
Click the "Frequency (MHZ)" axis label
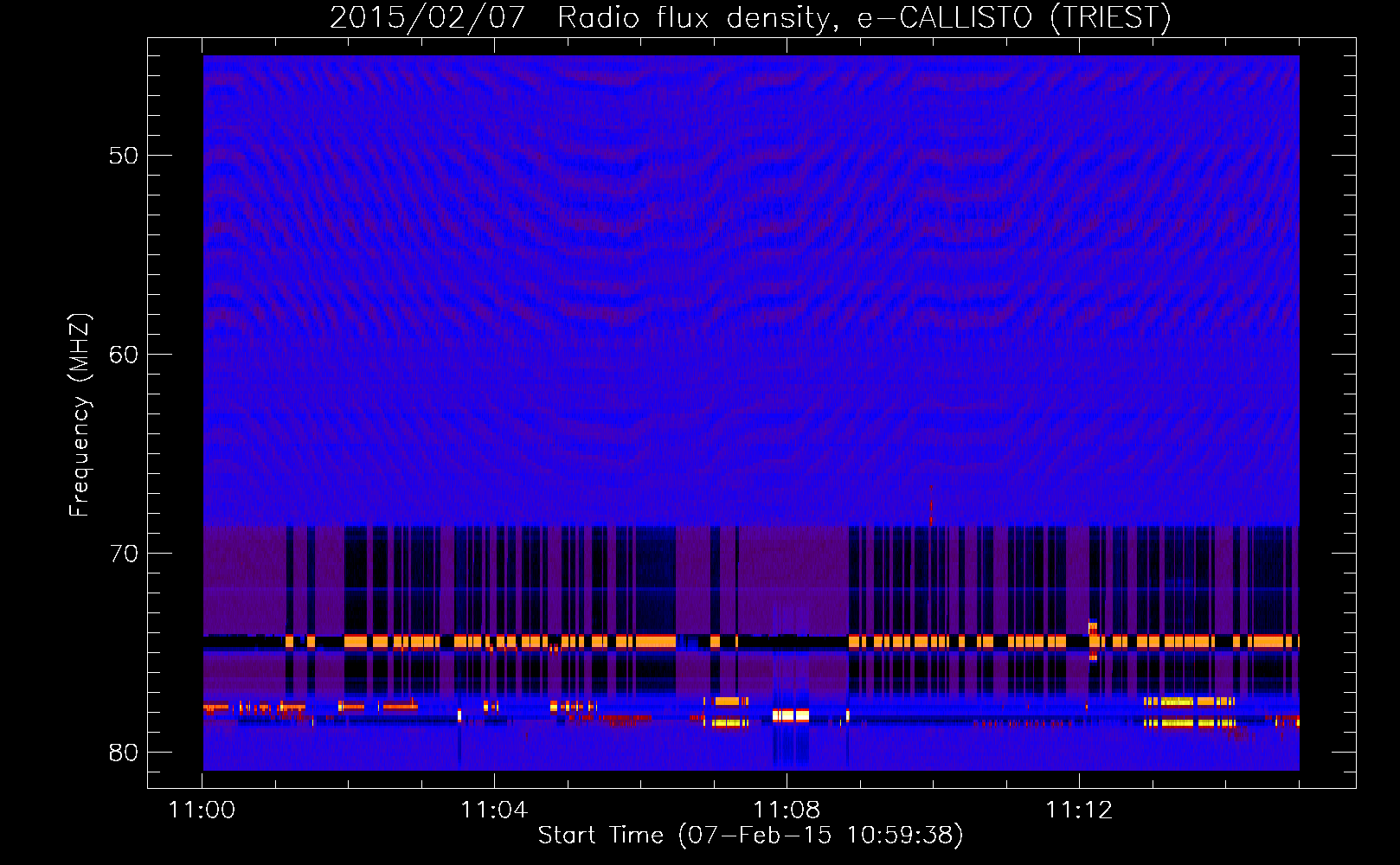79,415
